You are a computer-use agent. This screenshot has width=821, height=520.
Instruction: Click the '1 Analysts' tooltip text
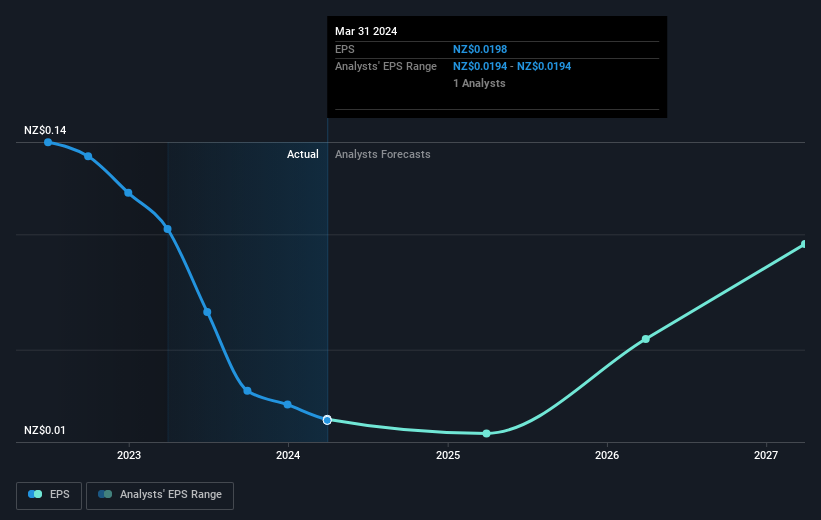coord(479,83)
